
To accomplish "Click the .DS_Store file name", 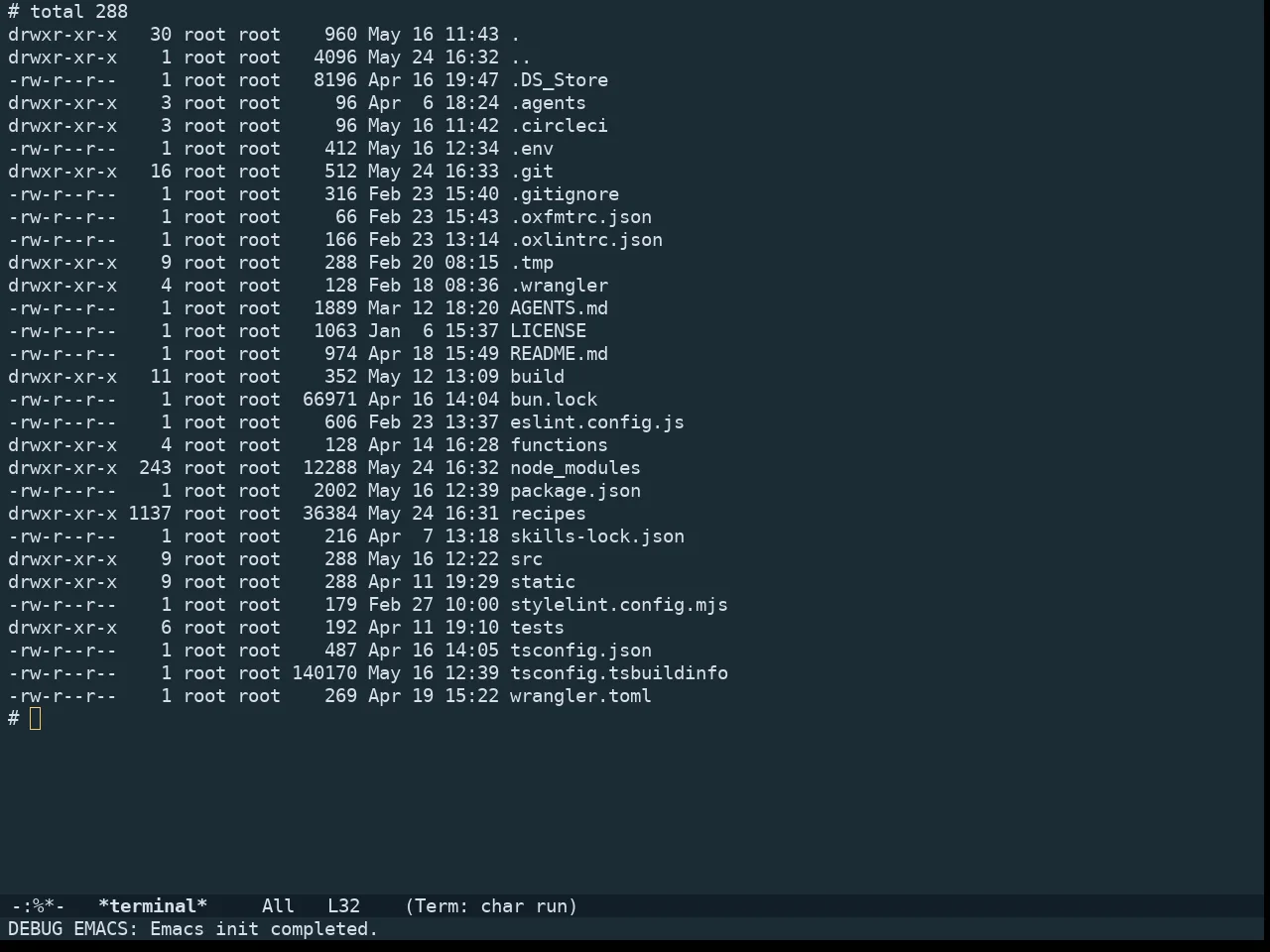I will point(559,80).
